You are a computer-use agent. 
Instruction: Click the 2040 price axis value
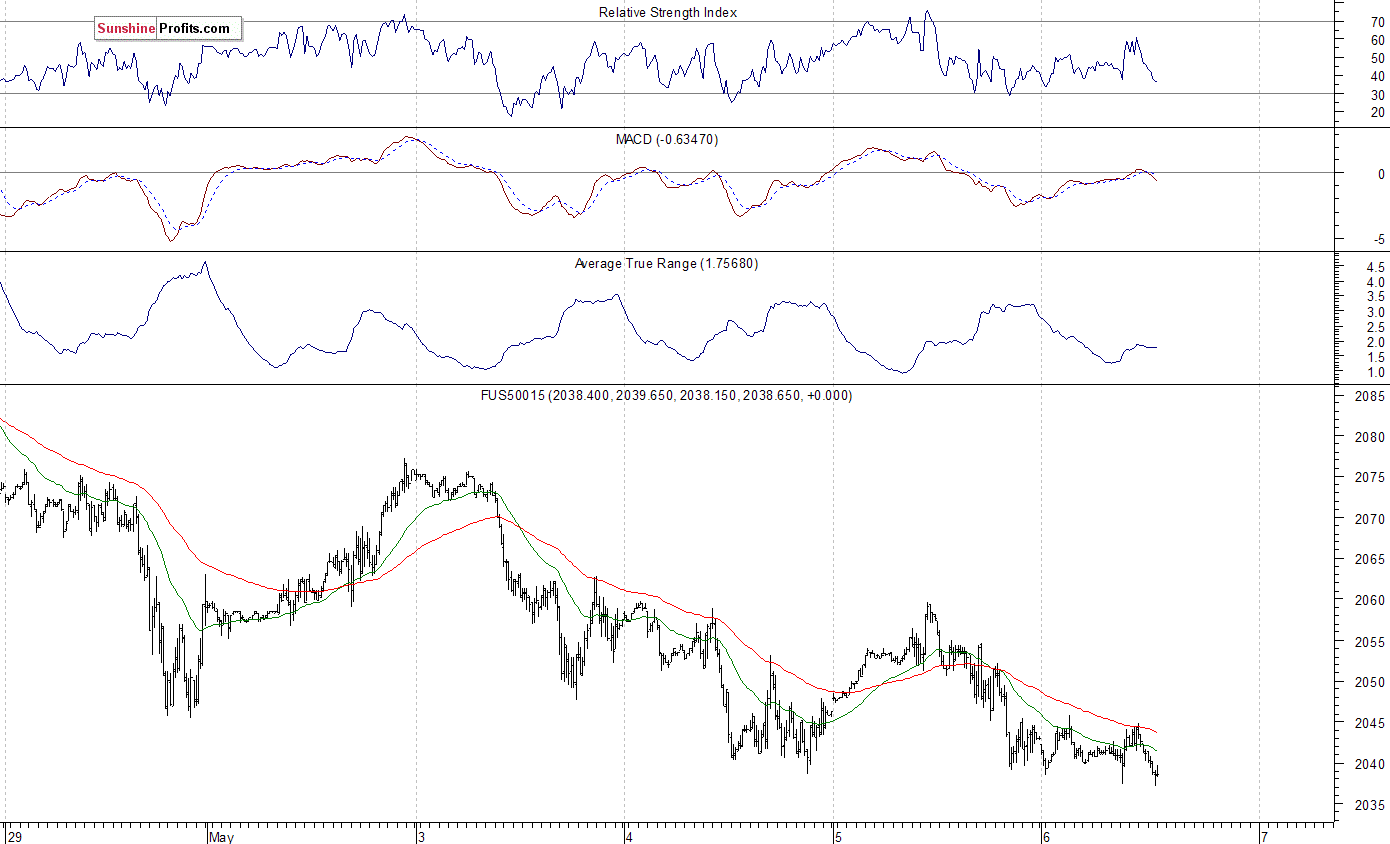click(x=1372, y=764)
